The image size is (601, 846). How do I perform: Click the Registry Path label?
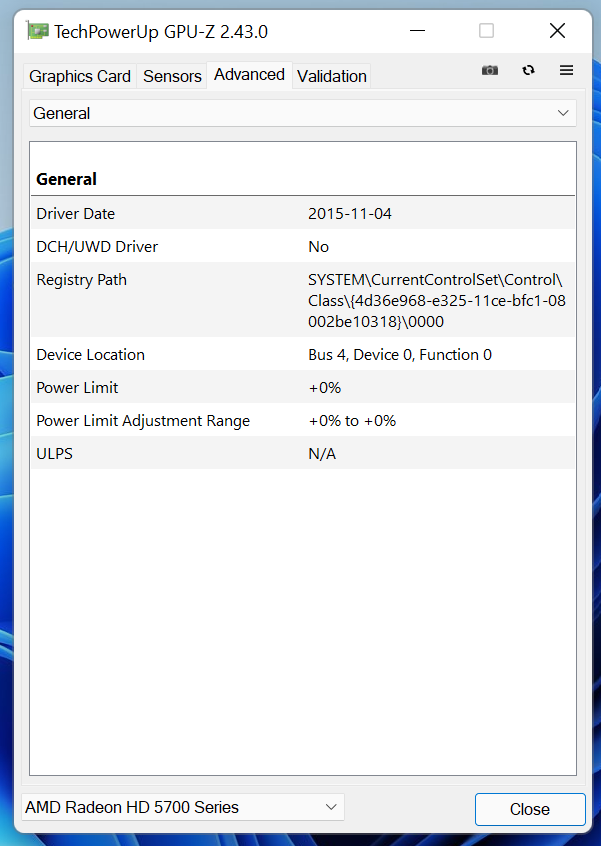click(81, 280)
